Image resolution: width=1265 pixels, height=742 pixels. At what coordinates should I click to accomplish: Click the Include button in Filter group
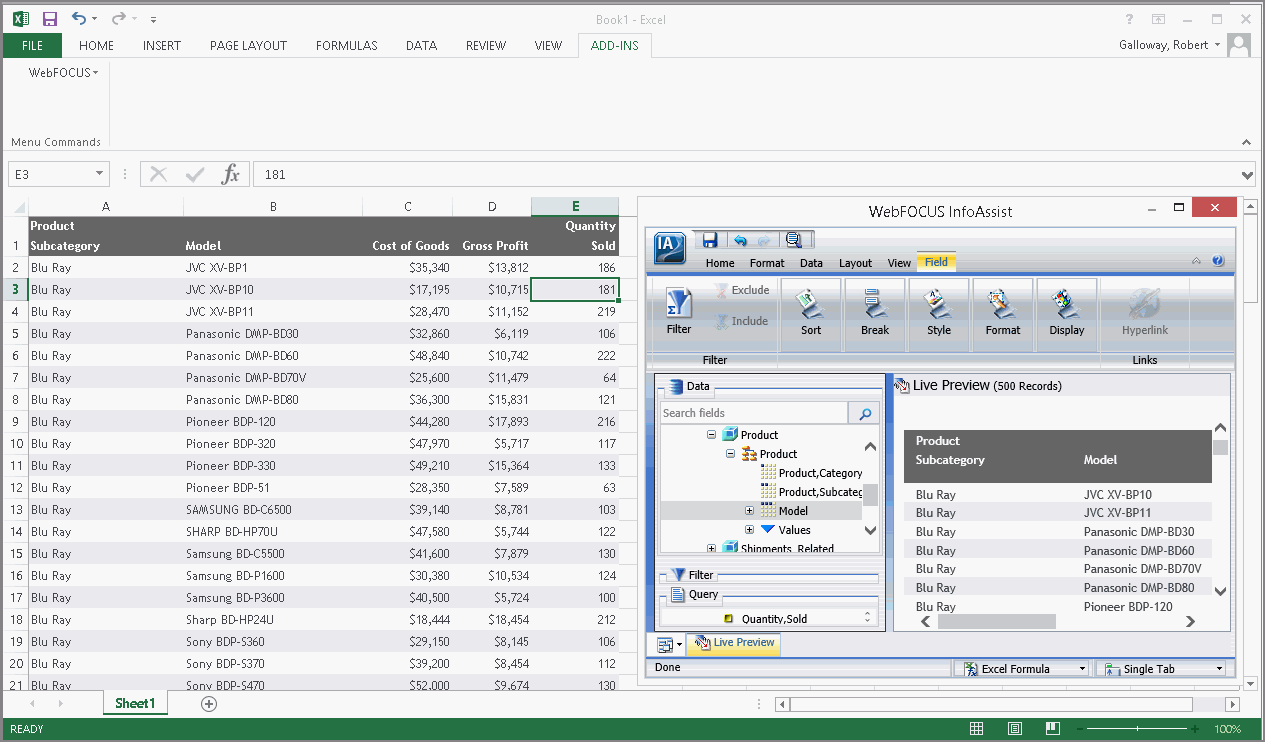(x=741, y=321)
